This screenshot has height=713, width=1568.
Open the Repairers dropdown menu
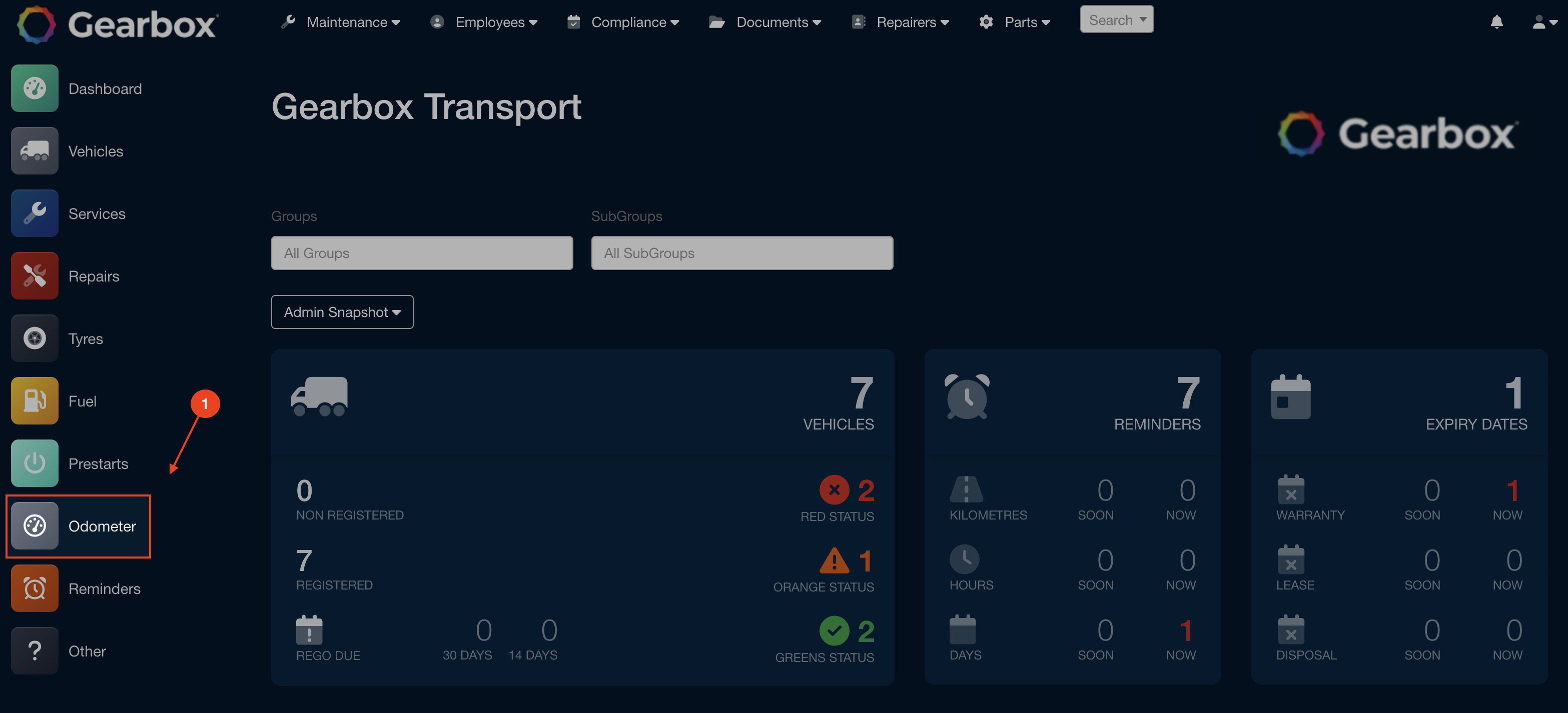click(x=900, y=22)
